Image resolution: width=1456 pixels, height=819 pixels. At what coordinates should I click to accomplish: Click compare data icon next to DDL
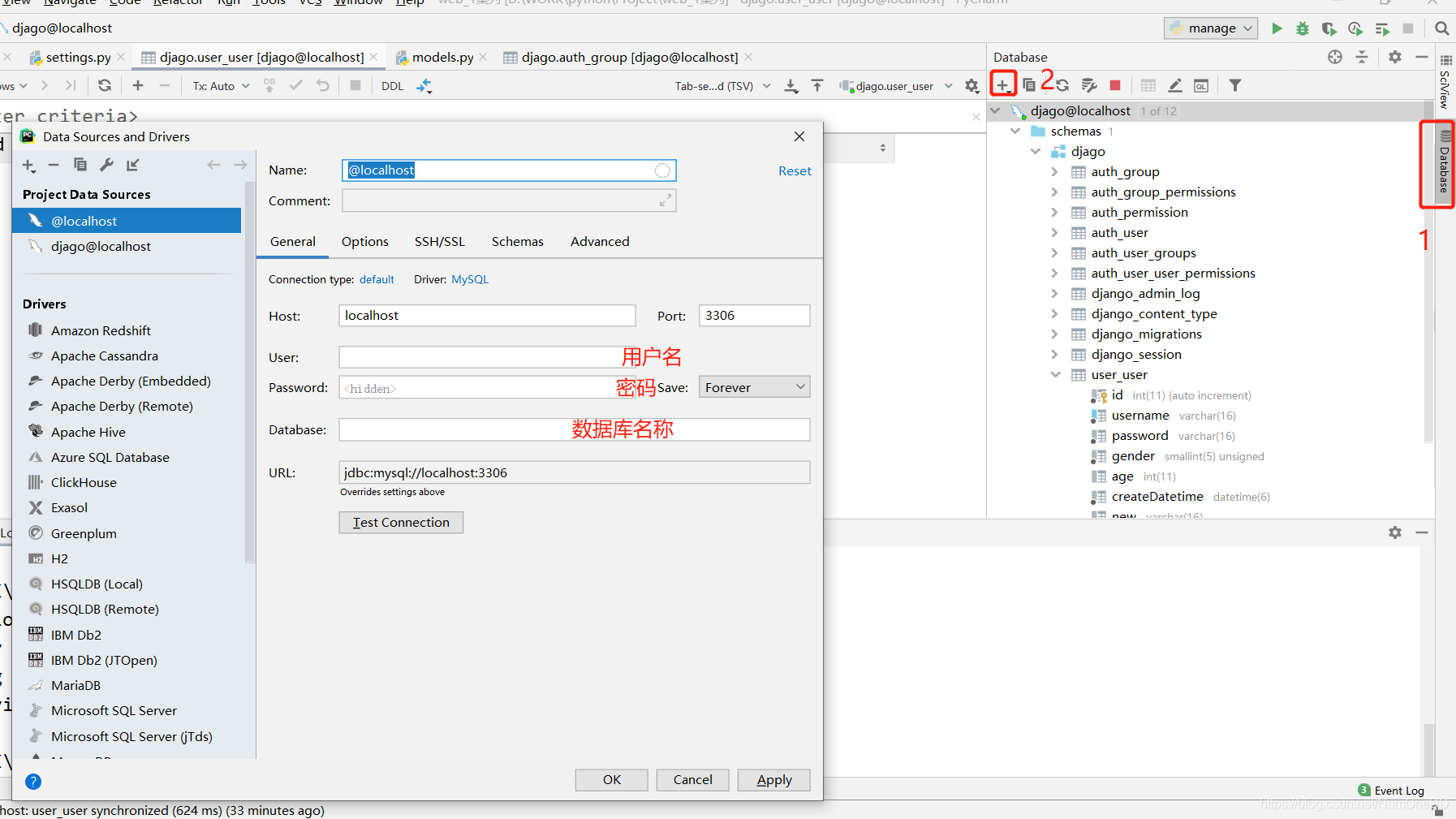[x=424, y=85]
